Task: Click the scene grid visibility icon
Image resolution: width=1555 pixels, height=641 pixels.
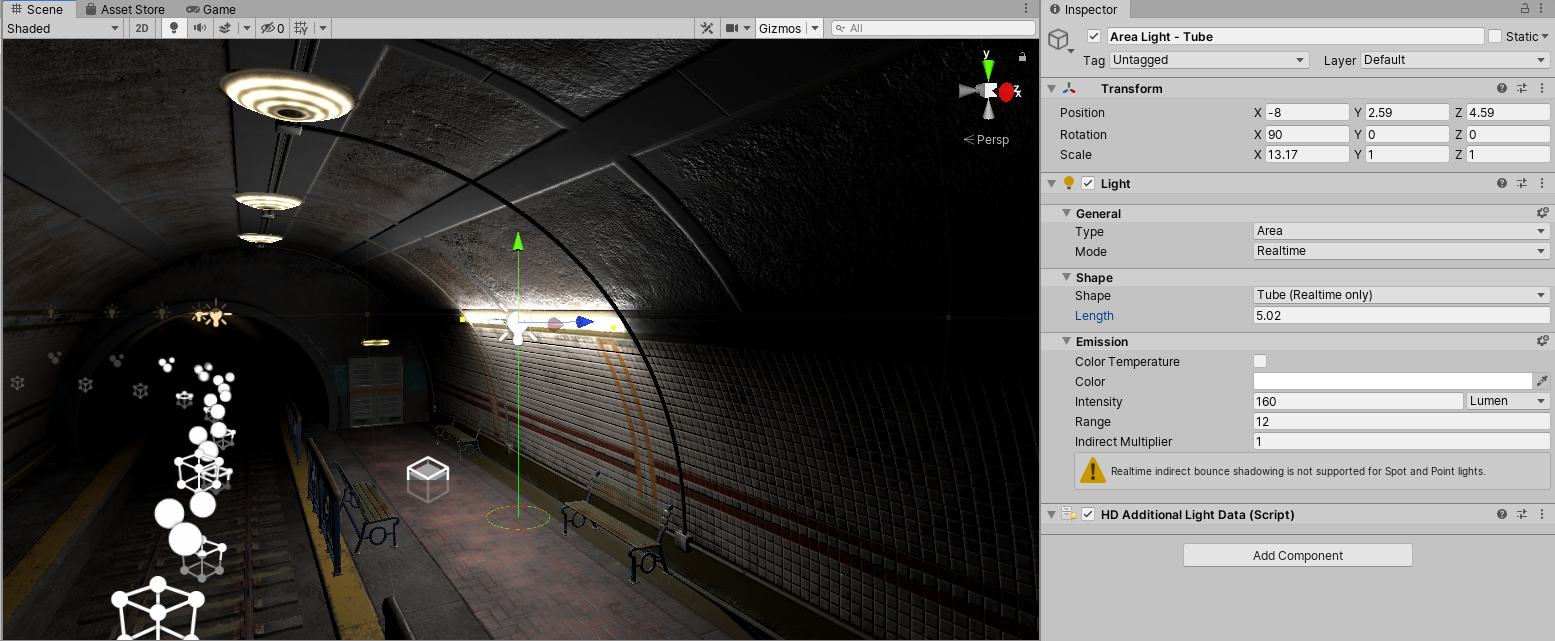Action: tap(300, 28)
